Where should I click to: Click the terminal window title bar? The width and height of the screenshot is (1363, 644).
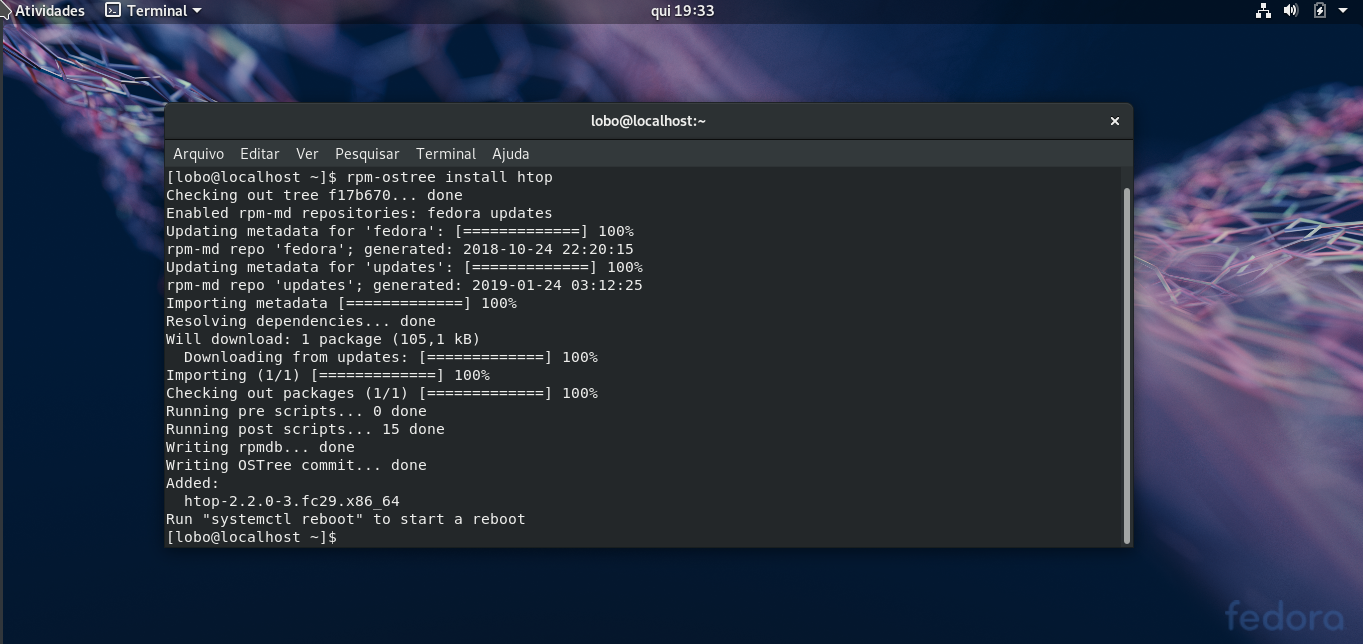click(x=648, y=120)
